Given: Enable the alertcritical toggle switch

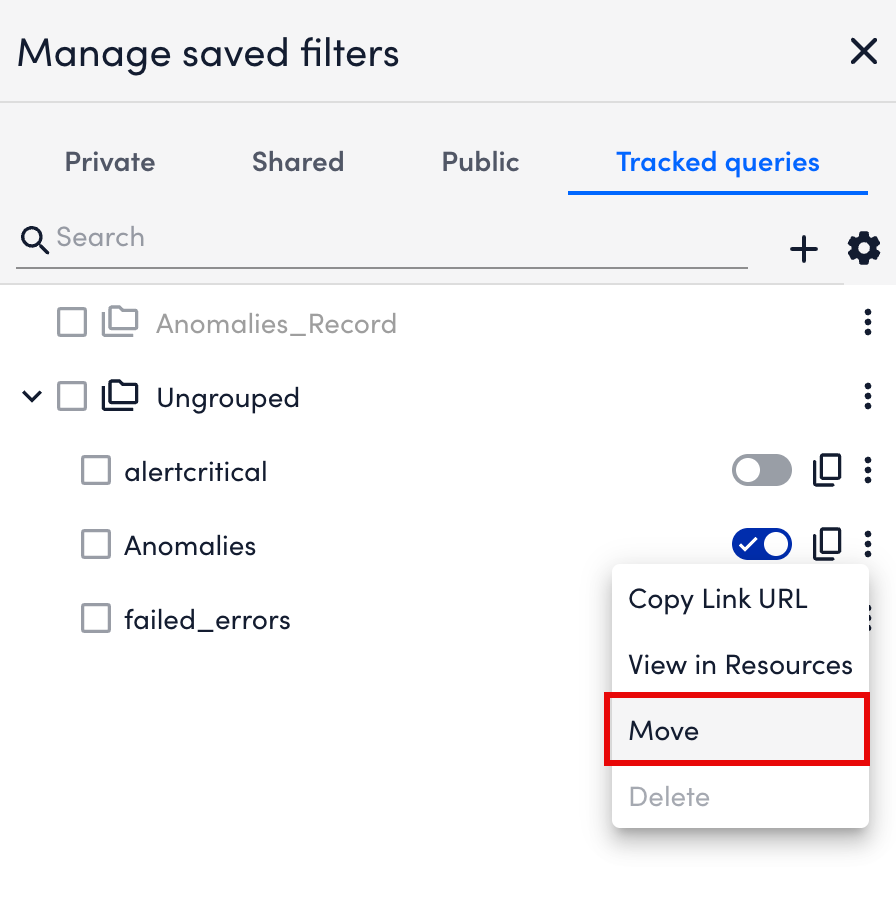Looking at the screenshot, I should click(x=761, y=470).
